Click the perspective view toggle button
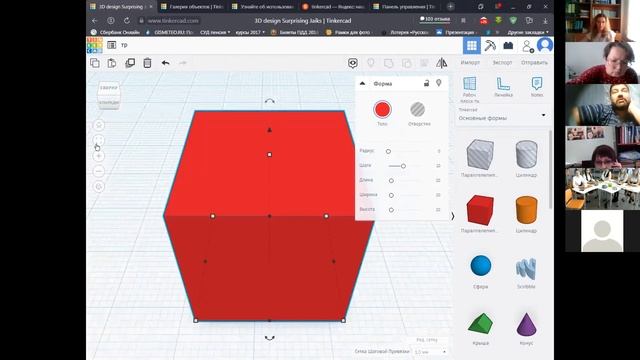Image resolution: width=640 pixels, height=360 pixels. [99, 187]
